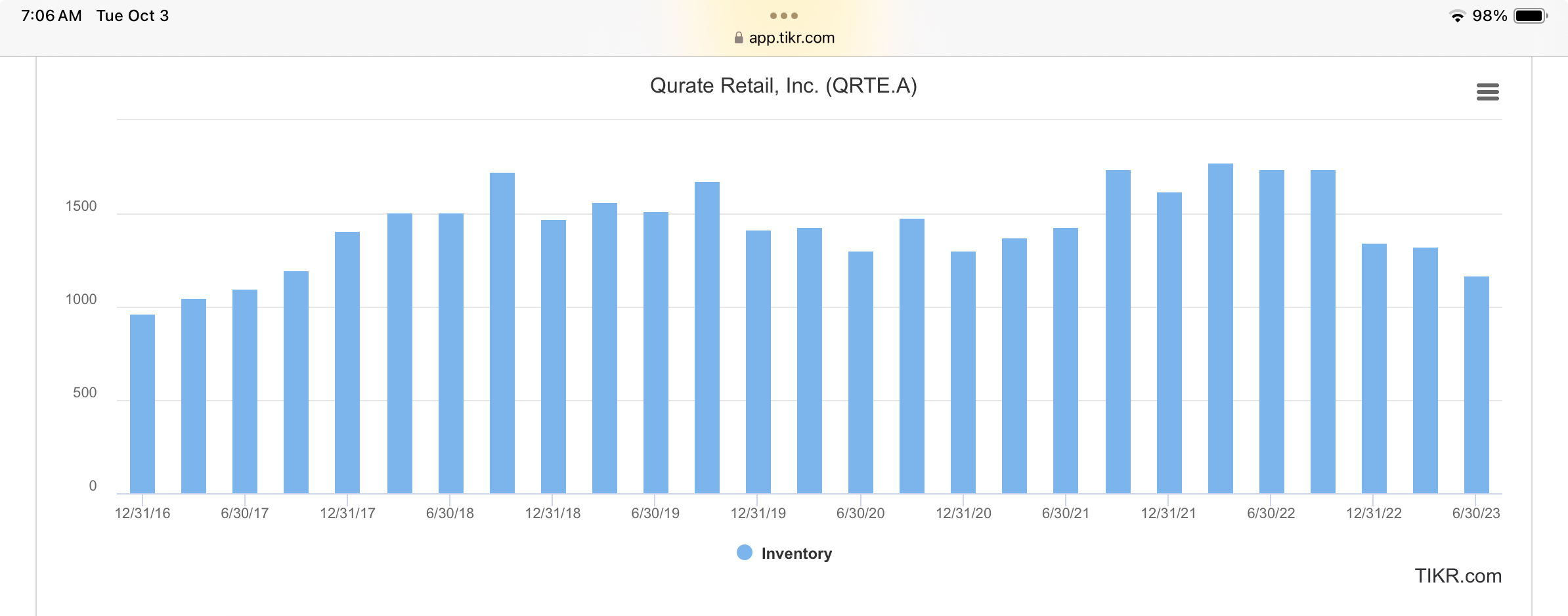Select the 6/30/19 inventory bar
Viewport: 1568px width, 616px height.
pyautogui.click(x=656, y=353)
